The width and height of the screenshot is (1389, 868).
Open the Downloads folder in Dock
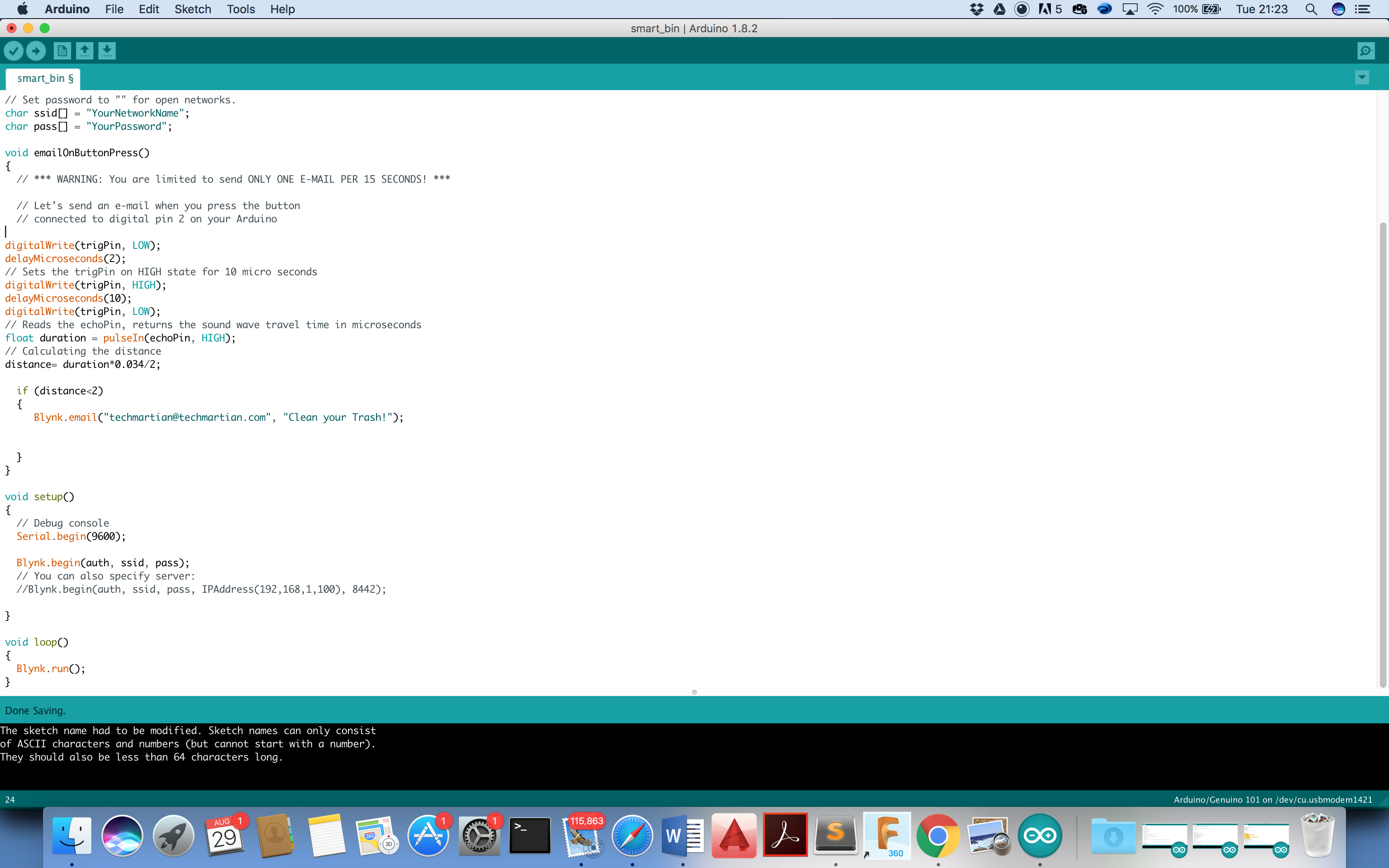[1114, 836]
